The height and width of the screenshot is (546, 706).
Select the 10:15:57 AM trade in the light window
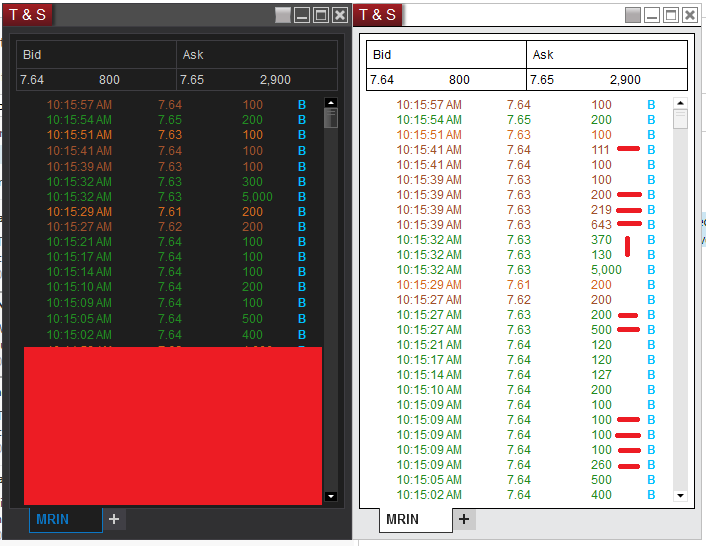coord(526,105)
